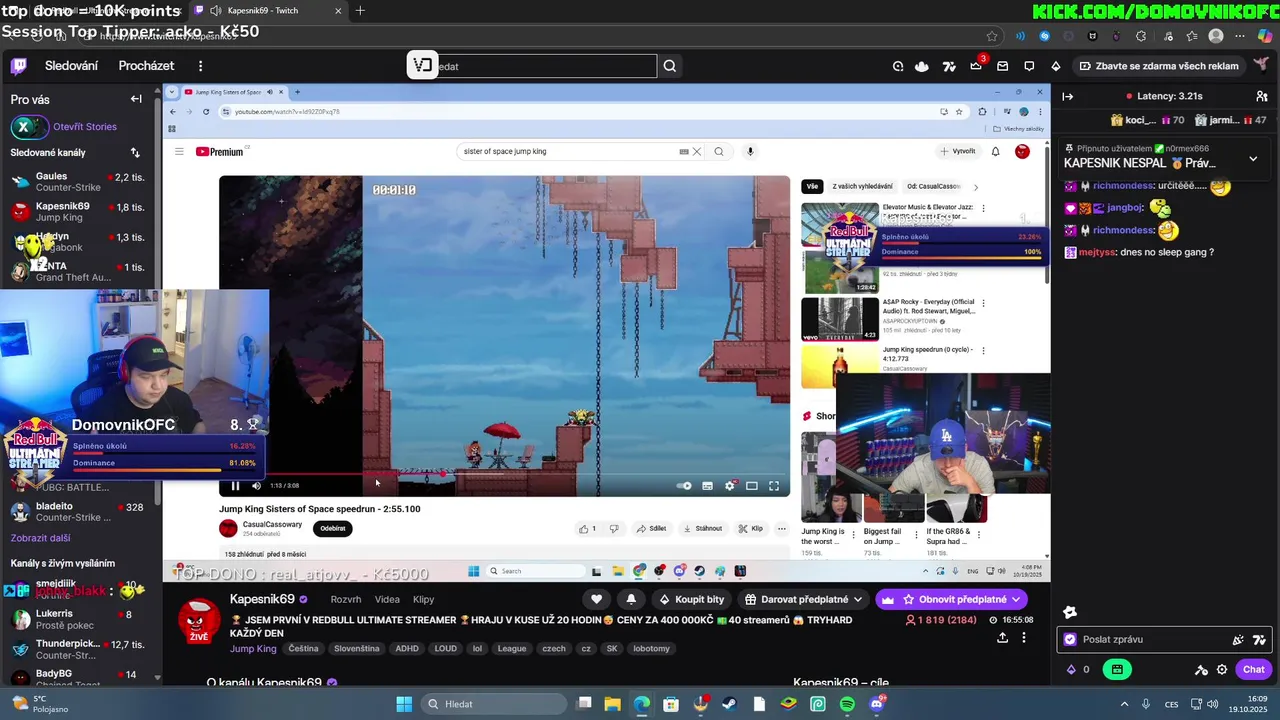Sort followed channels with the arrows icon

click(x=135, y=152)
